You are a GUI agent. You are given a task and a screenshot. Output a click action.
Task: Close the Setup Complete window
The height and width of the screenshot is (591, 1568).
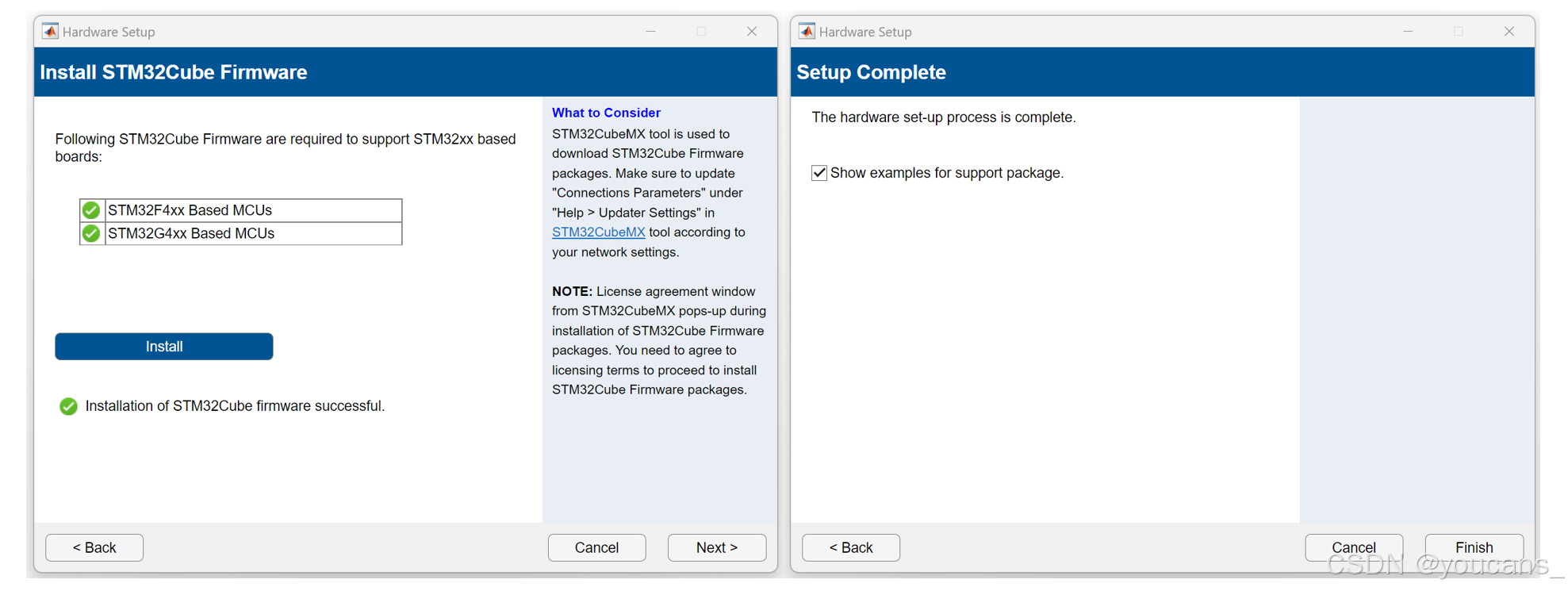1509,32
